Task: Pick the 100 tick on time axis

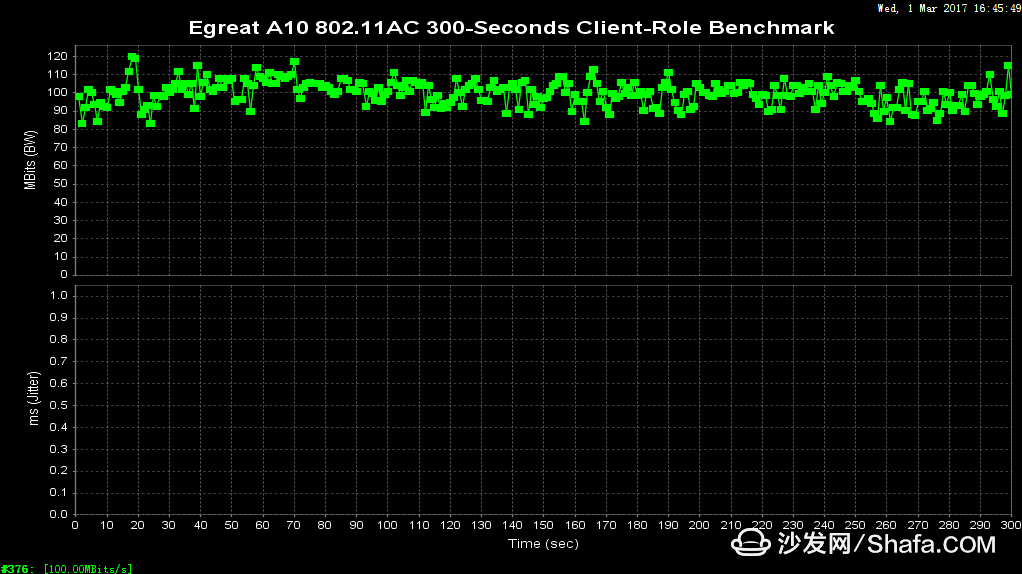Action: coord(387,525)
